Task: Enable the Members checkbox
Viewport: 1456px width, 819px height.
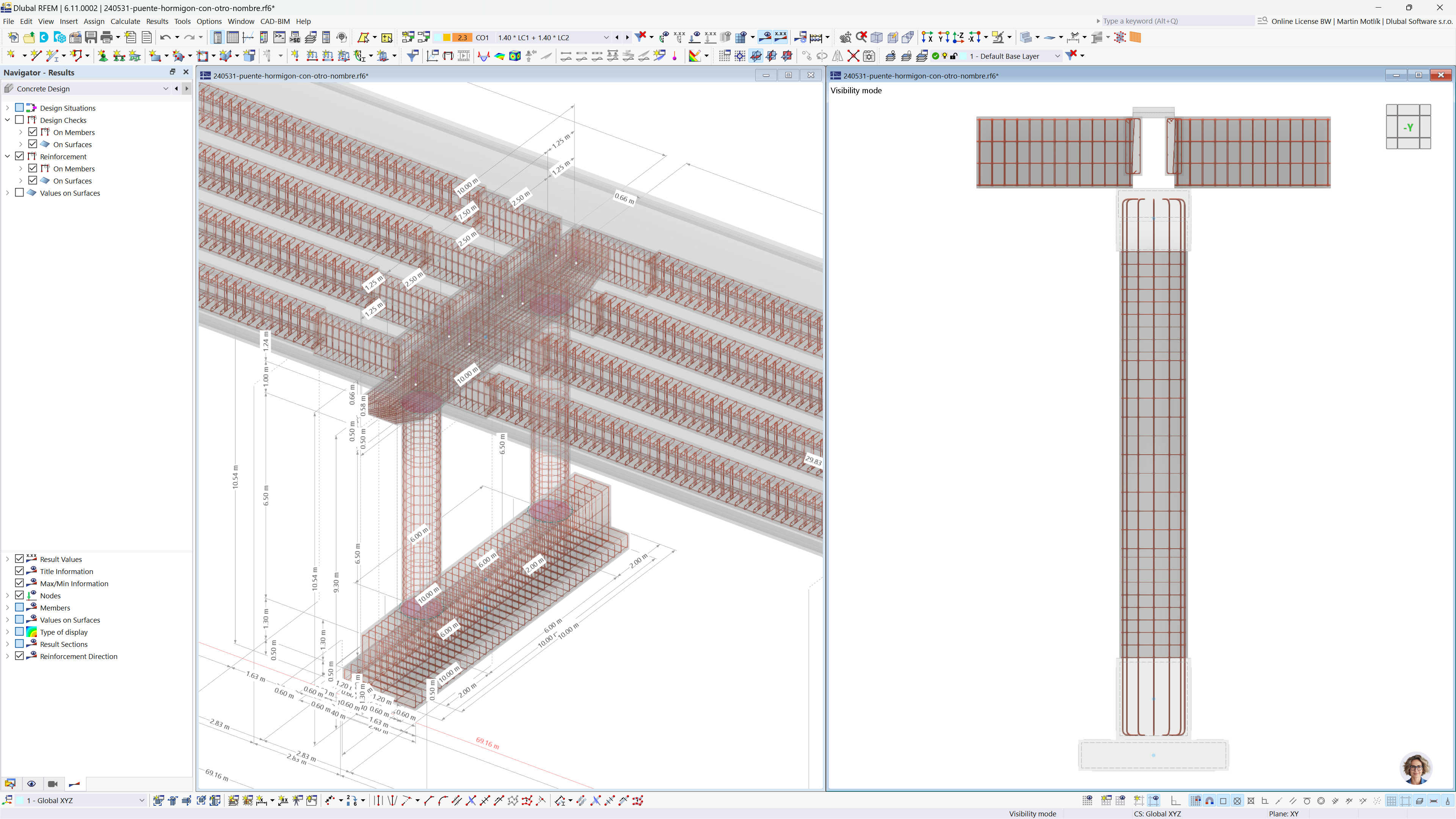Action: 20,607
